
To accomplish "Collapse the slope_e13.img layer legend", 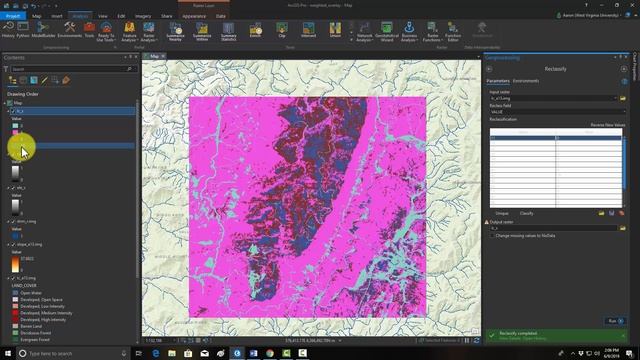I will [8, 244].
